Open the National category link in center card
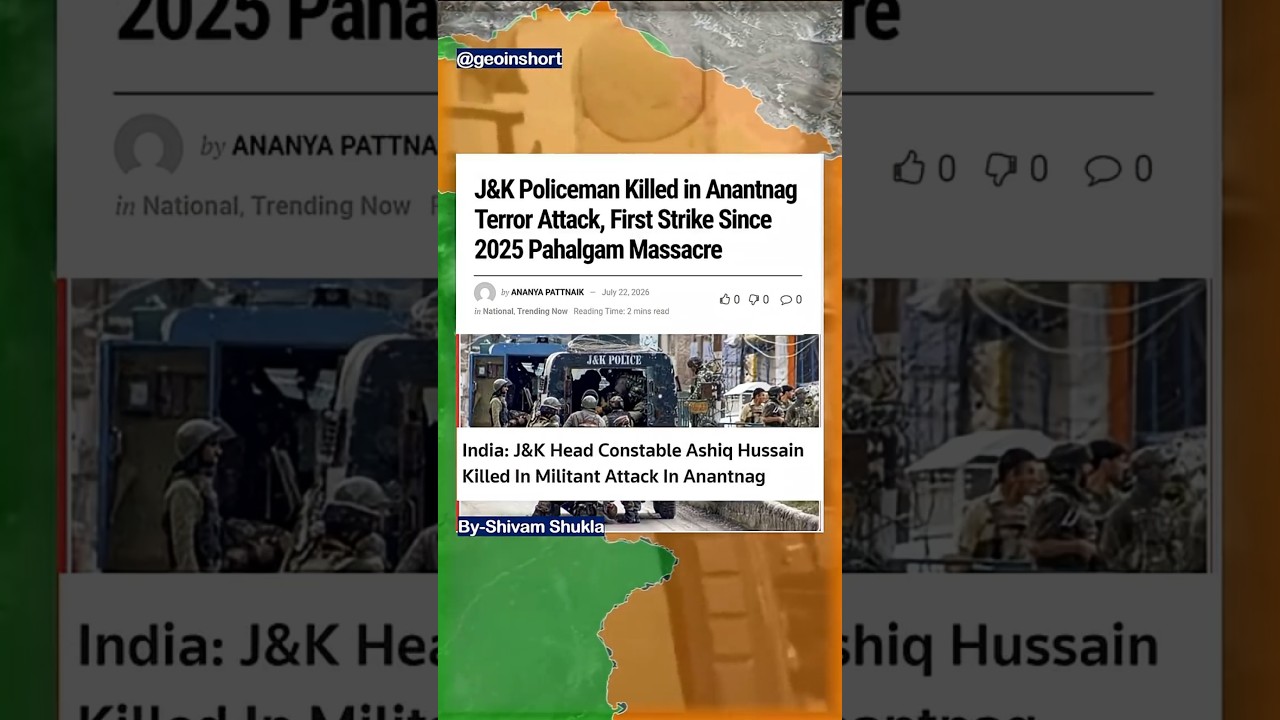1280x720 pixels. 498,311
